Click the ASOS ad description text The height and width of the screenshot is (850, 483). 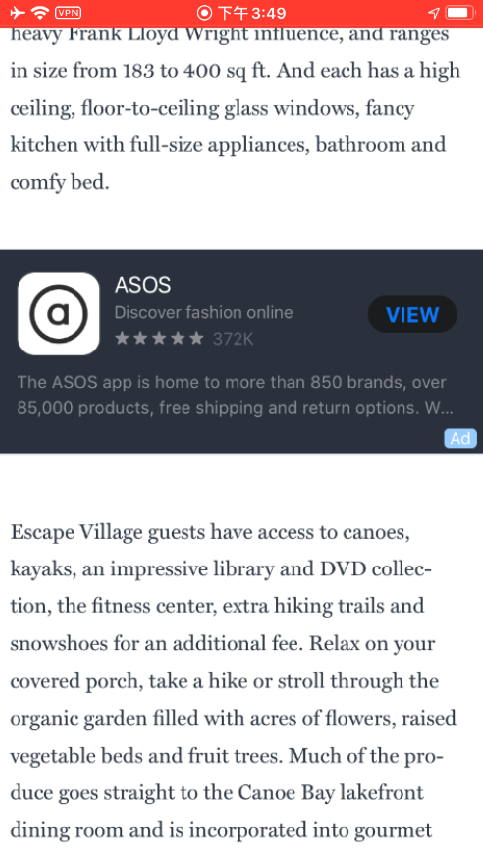coord(233,395)
